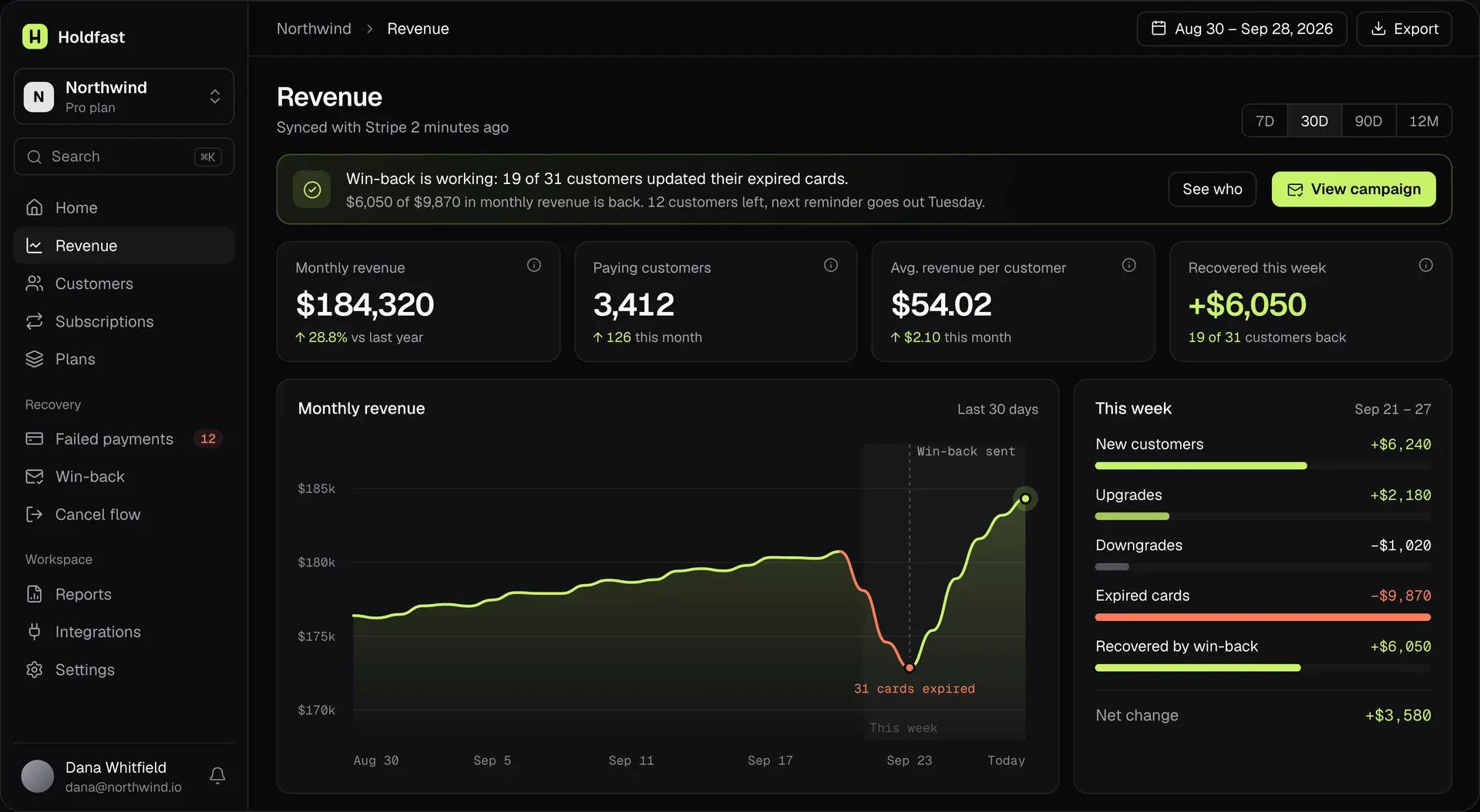Click the Northwind breadcrumb link
The image size is (1480, 812).
tap(314, 29)
